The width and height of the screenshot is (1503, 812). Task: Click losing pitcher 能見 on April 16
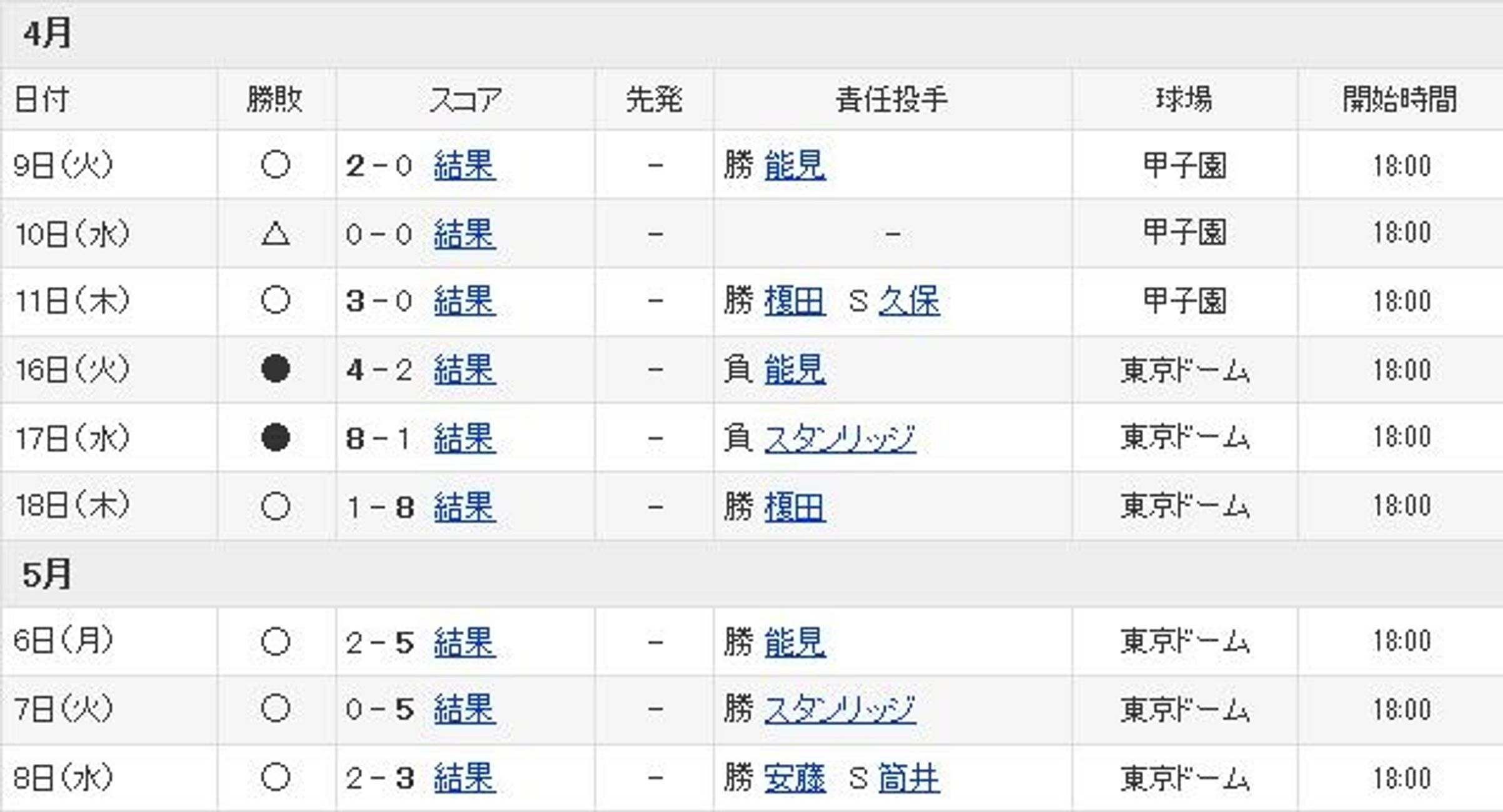(795, 370)
